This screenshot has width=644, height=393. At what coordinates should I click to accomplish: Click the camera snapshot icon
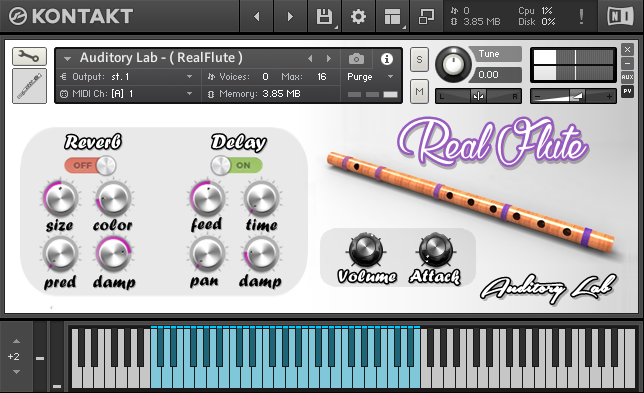point(356,59)
